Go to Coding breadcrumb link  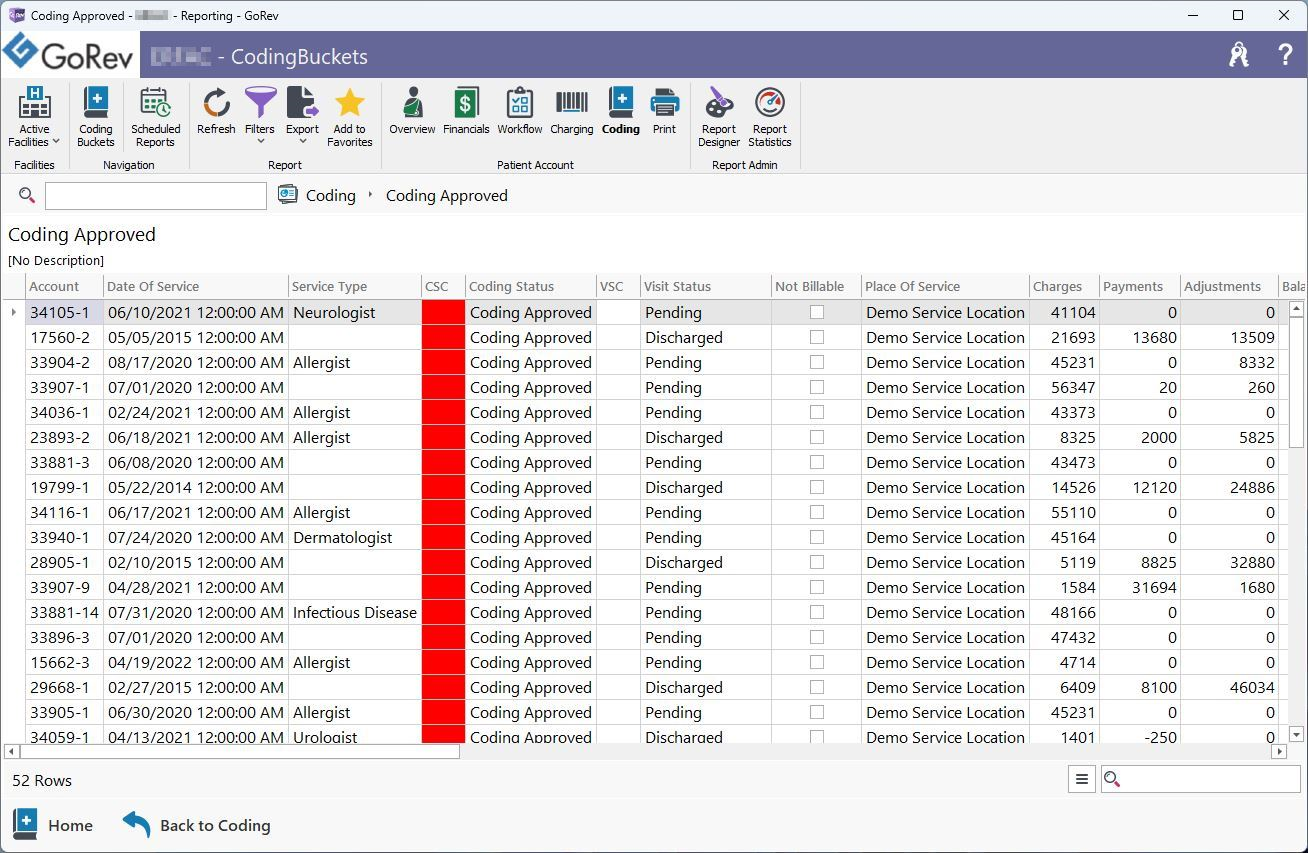(x=331, y=195)
